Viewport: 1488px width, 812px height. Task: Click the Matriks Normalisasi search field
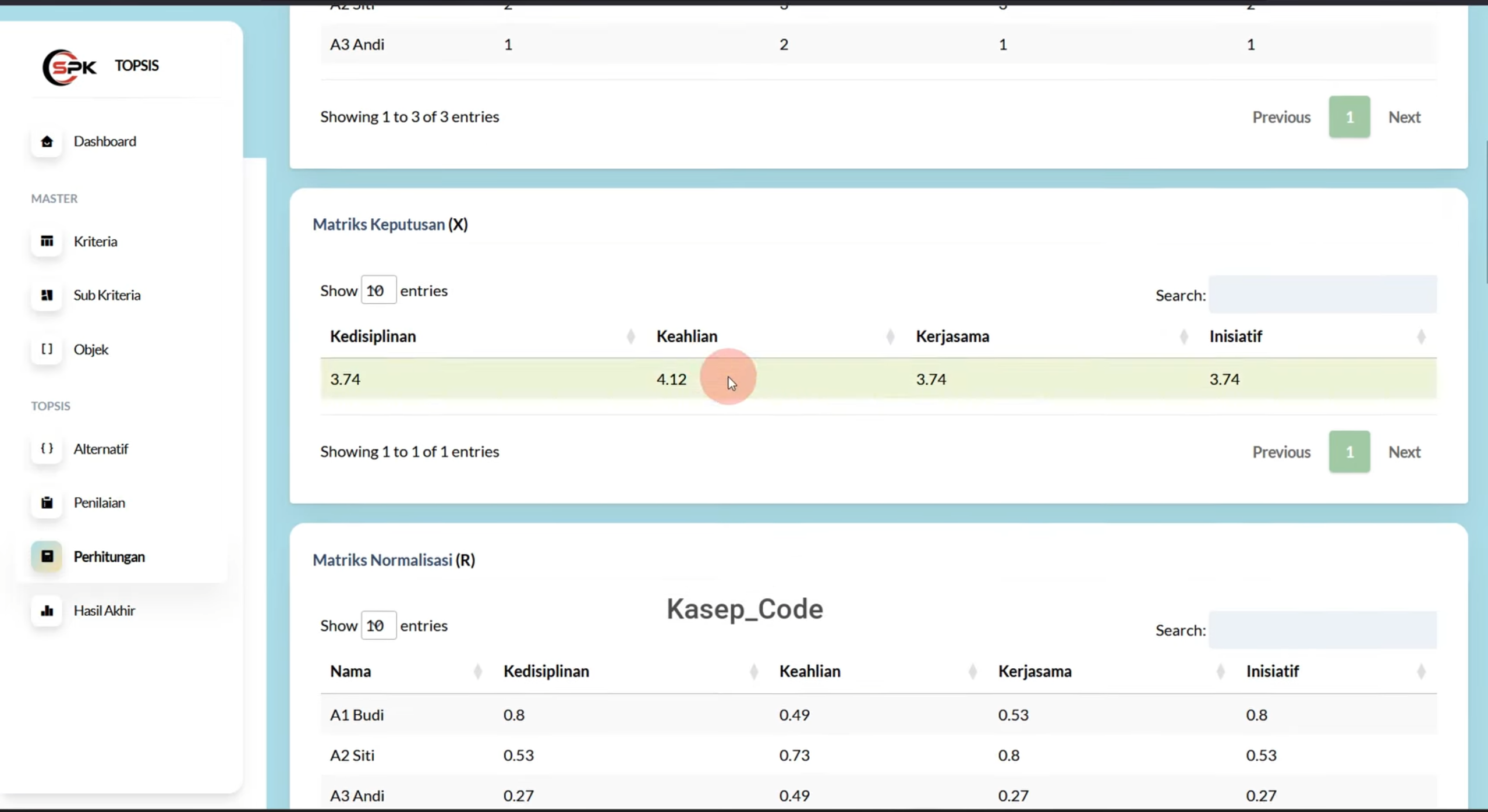click(1323, 630)
